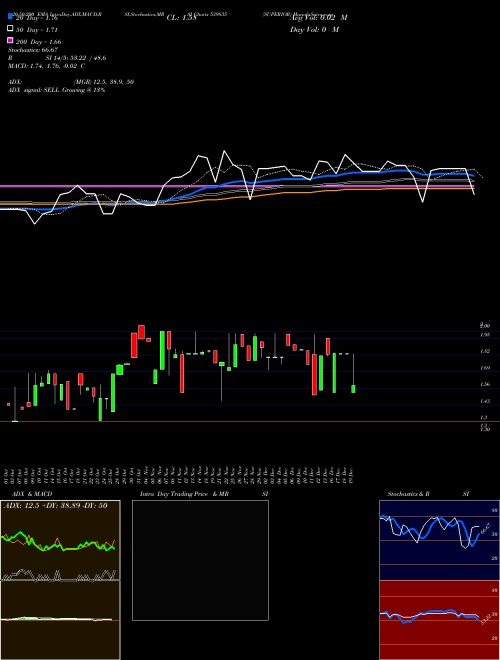Click the 'SI 14/5: 33.22 / 48.6' value

[x=75, y=58]
